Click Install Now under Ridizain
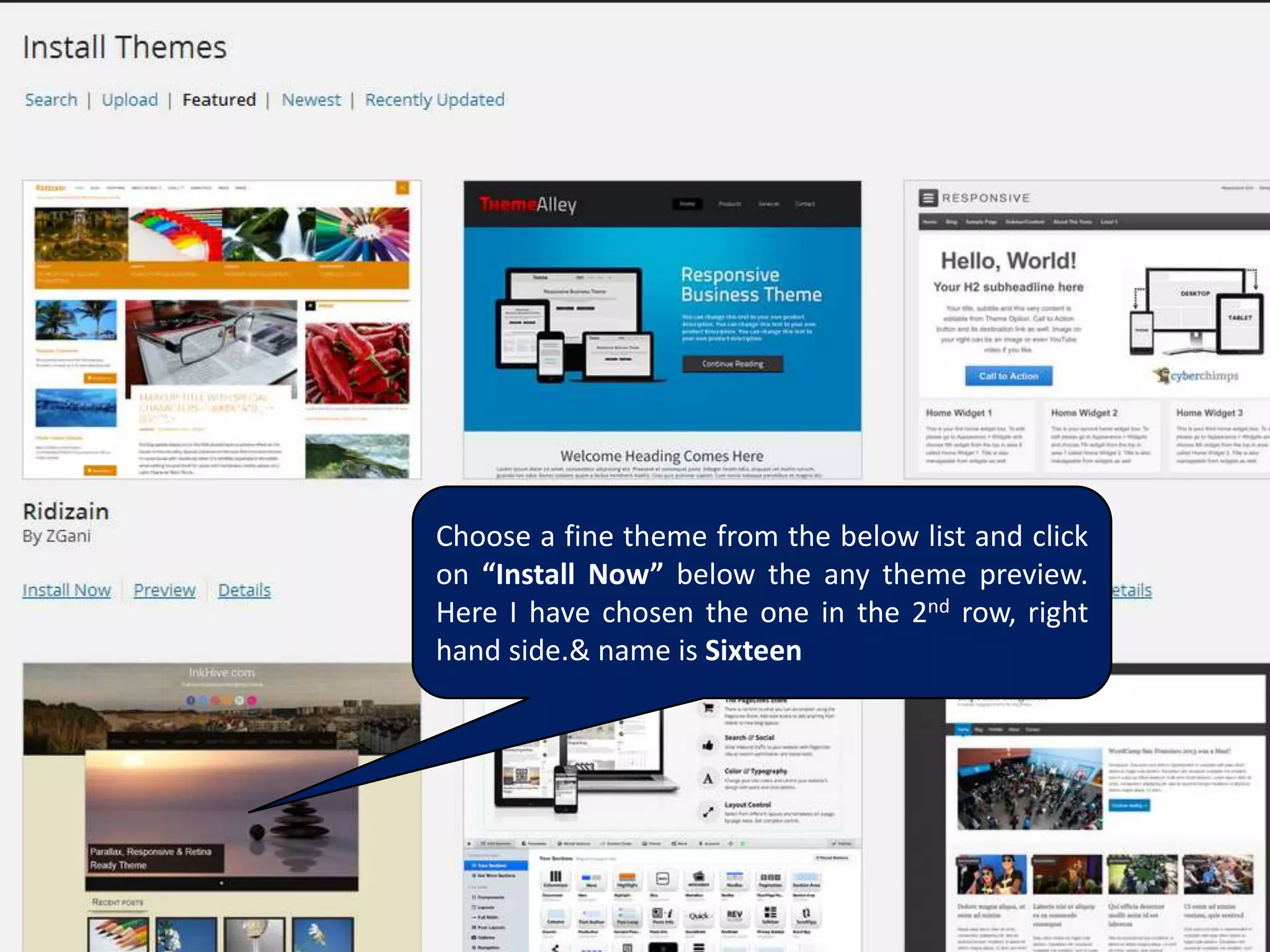The image size is (1270, 952). (67, 590)
